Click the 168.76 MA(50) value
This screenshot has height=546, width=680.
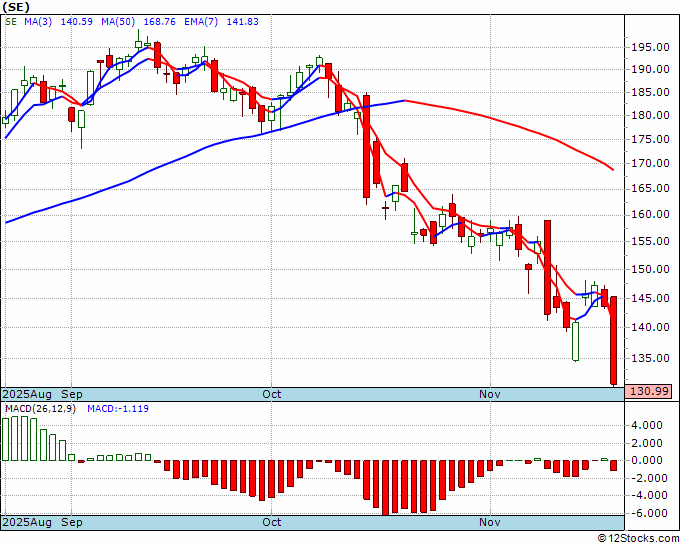coord(159,22)
